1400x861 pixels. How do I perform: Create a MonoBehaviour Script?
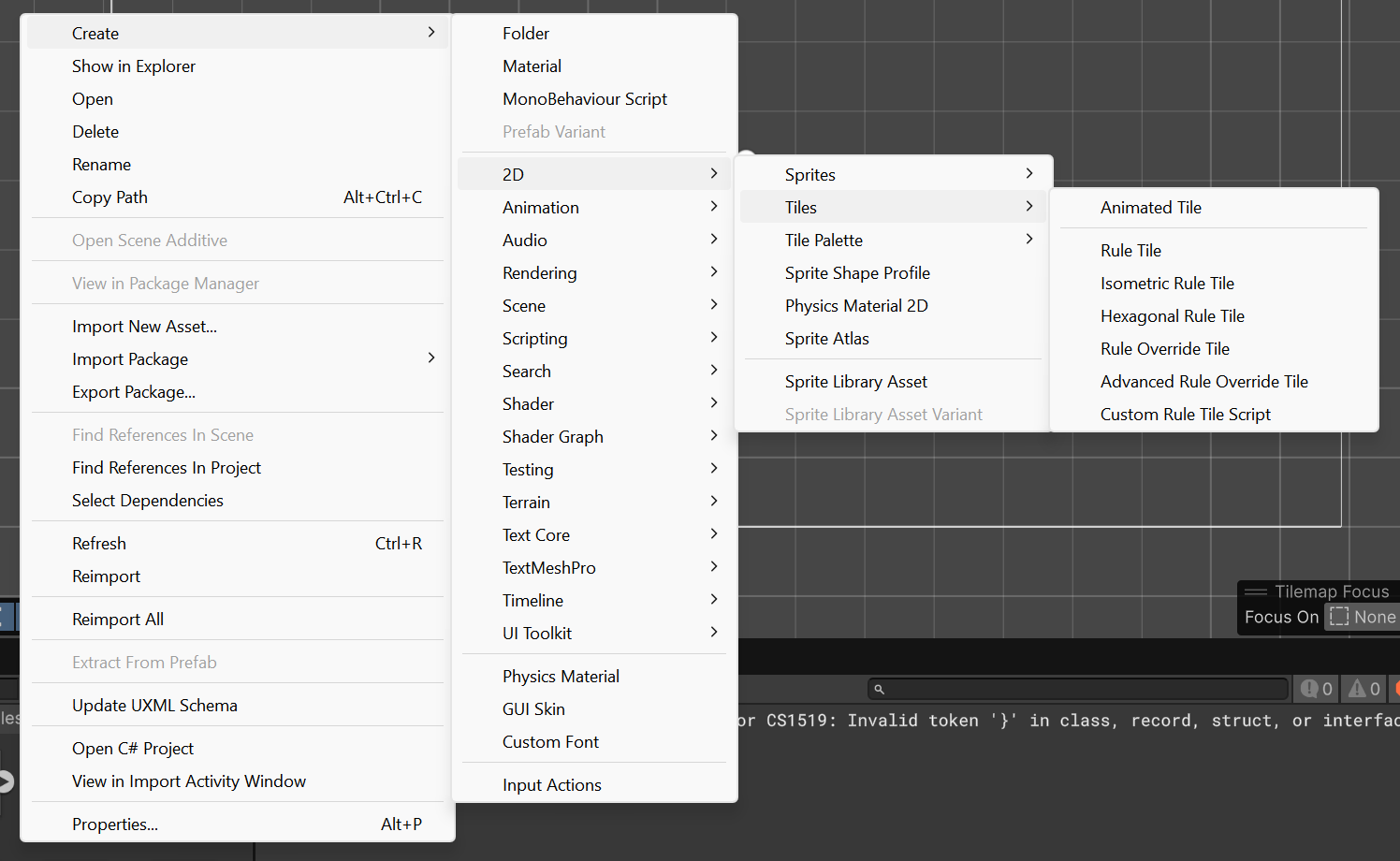[x=584, y=99]
